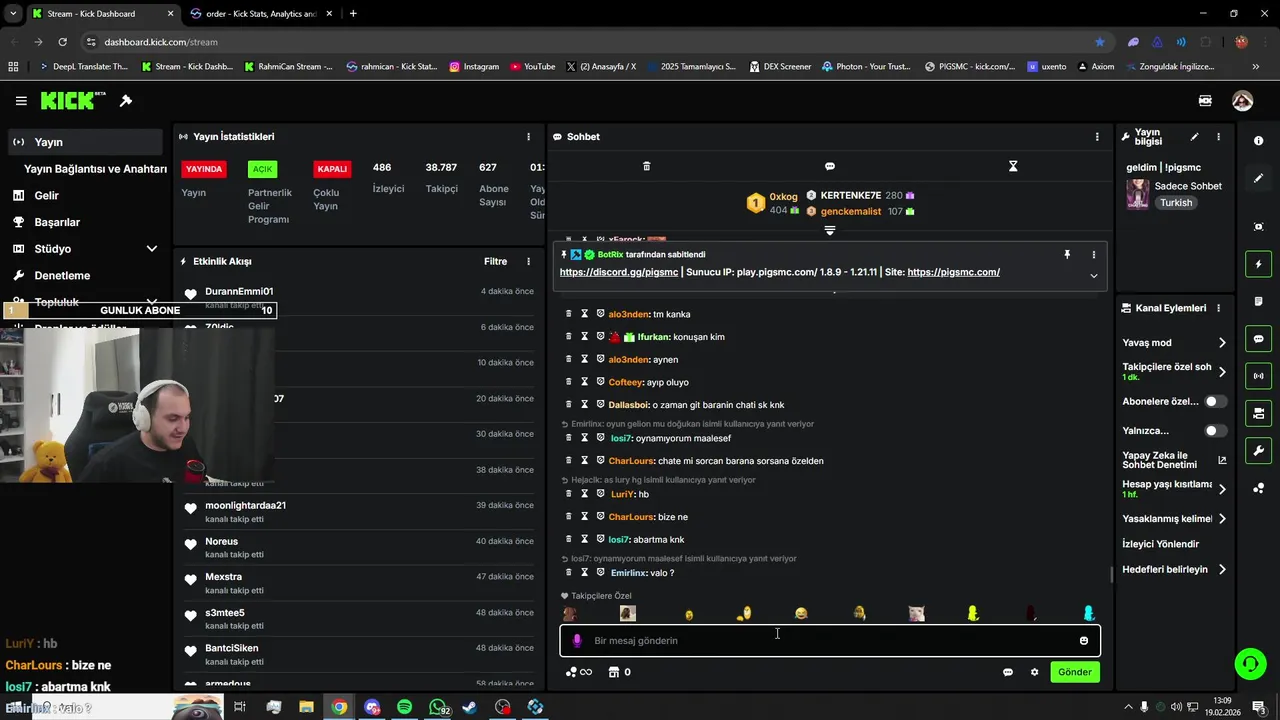Open Denetleme in the sidebar
This screenshot has width=1280, height=720.
coord(62,275)
